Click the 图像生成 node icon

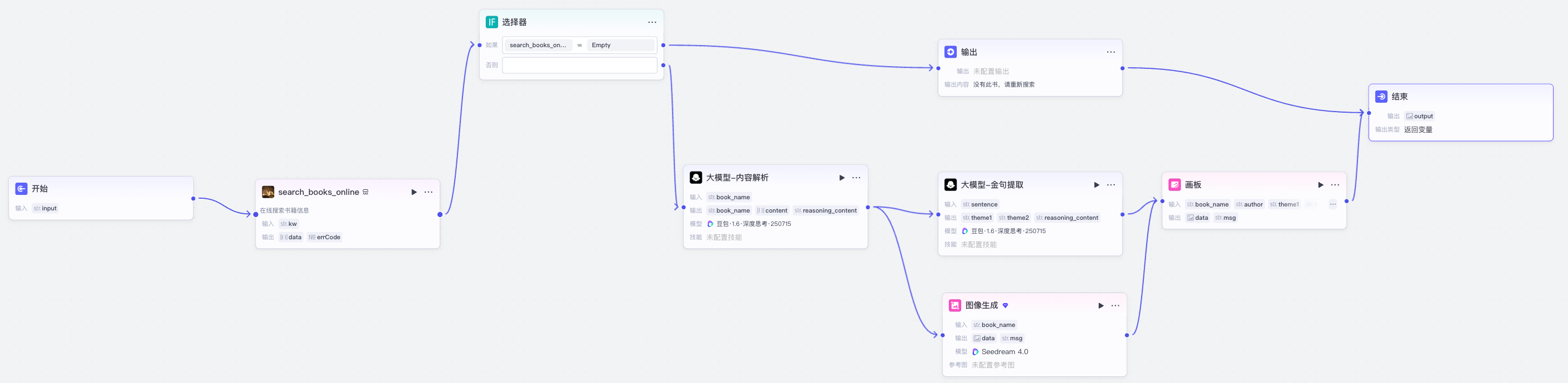click(955, 306)
